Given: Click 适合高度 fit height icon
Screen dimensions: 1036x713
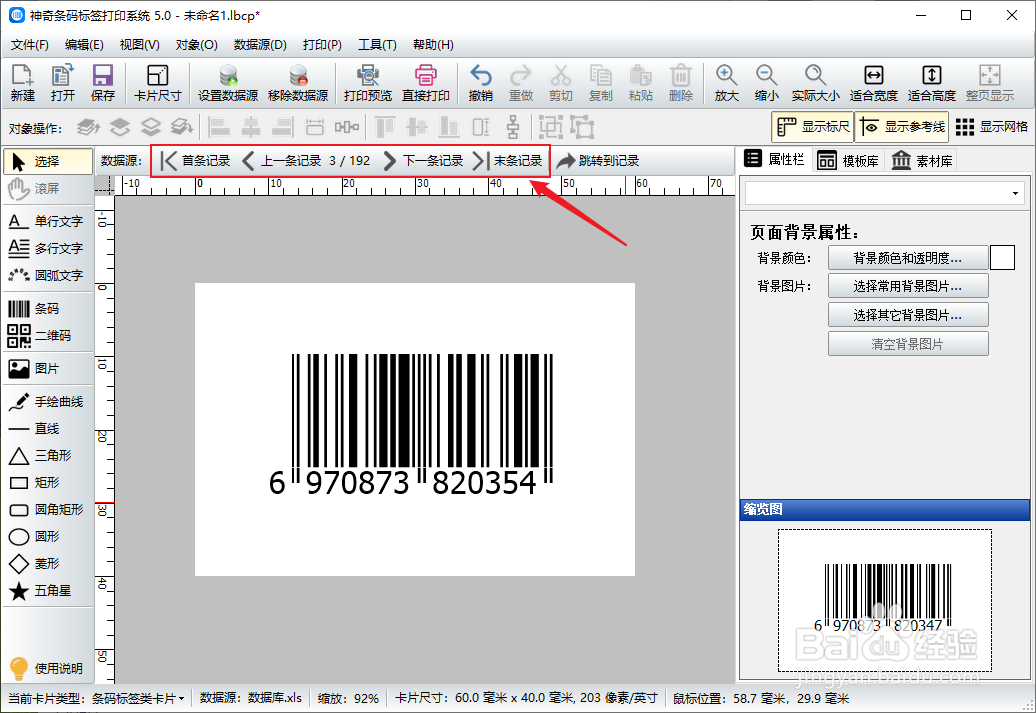Looking at the screenshot, I should point(932,83).
